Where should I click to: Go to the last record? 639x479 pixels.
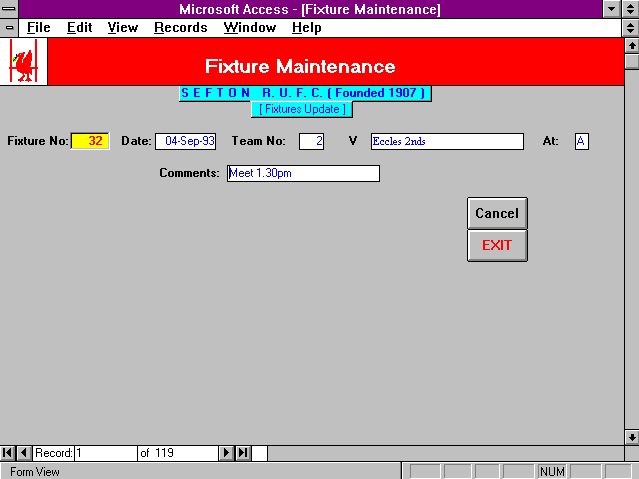point(243,453)
